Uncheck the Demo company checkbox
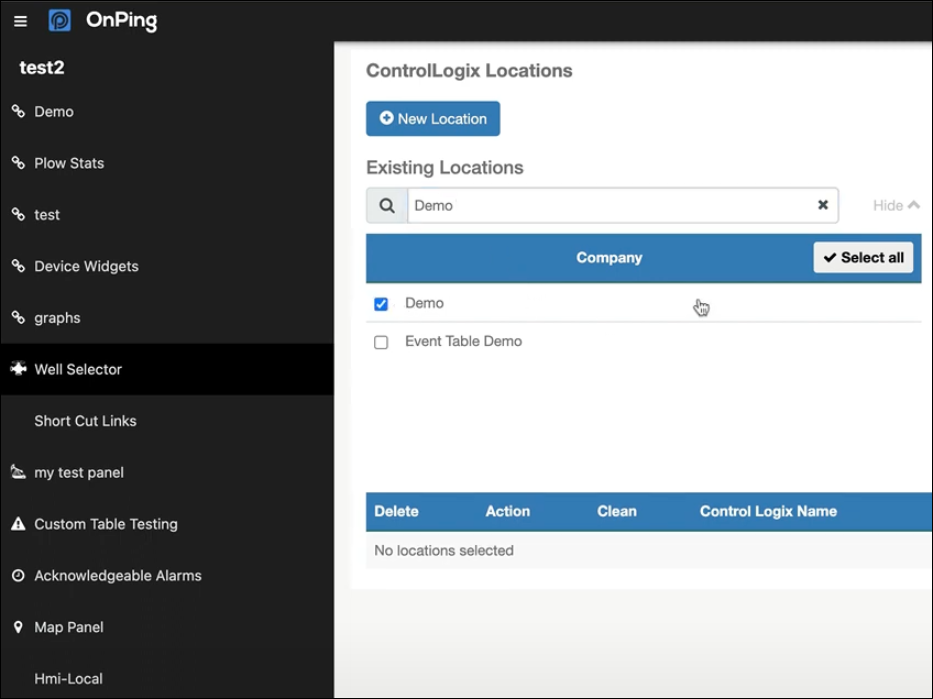 (381, 304)
